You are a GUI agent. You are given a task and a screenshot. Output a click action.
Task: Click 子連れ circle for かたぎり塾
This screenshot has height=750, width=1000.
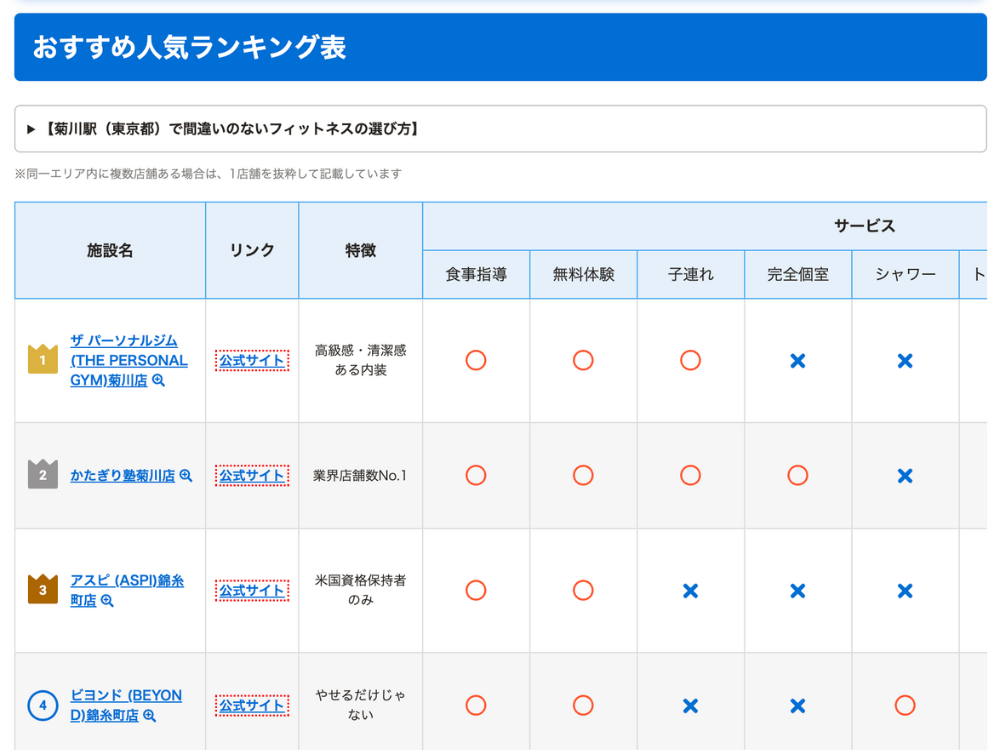point(690,475)
